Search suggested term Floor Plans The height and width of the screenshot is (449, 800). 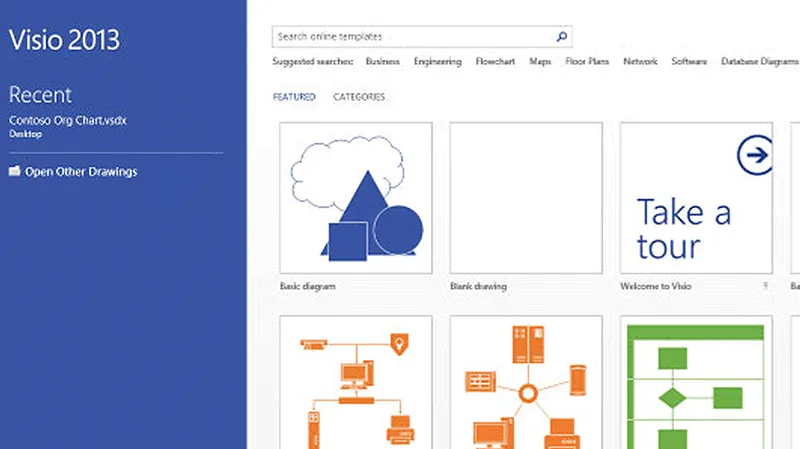587,61
